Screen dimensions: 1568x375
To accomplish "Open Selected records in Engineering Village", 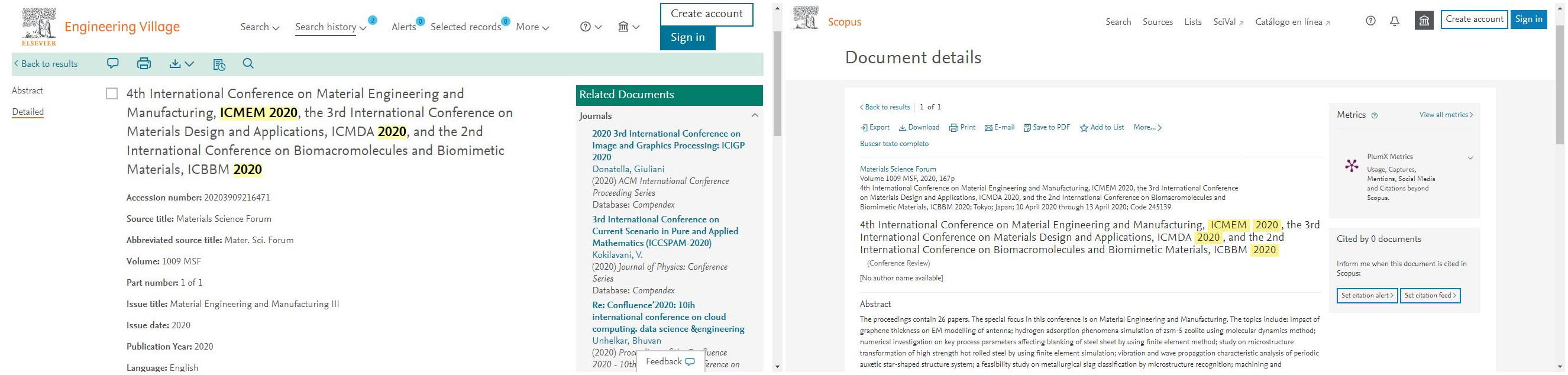I will coord(465,27).
